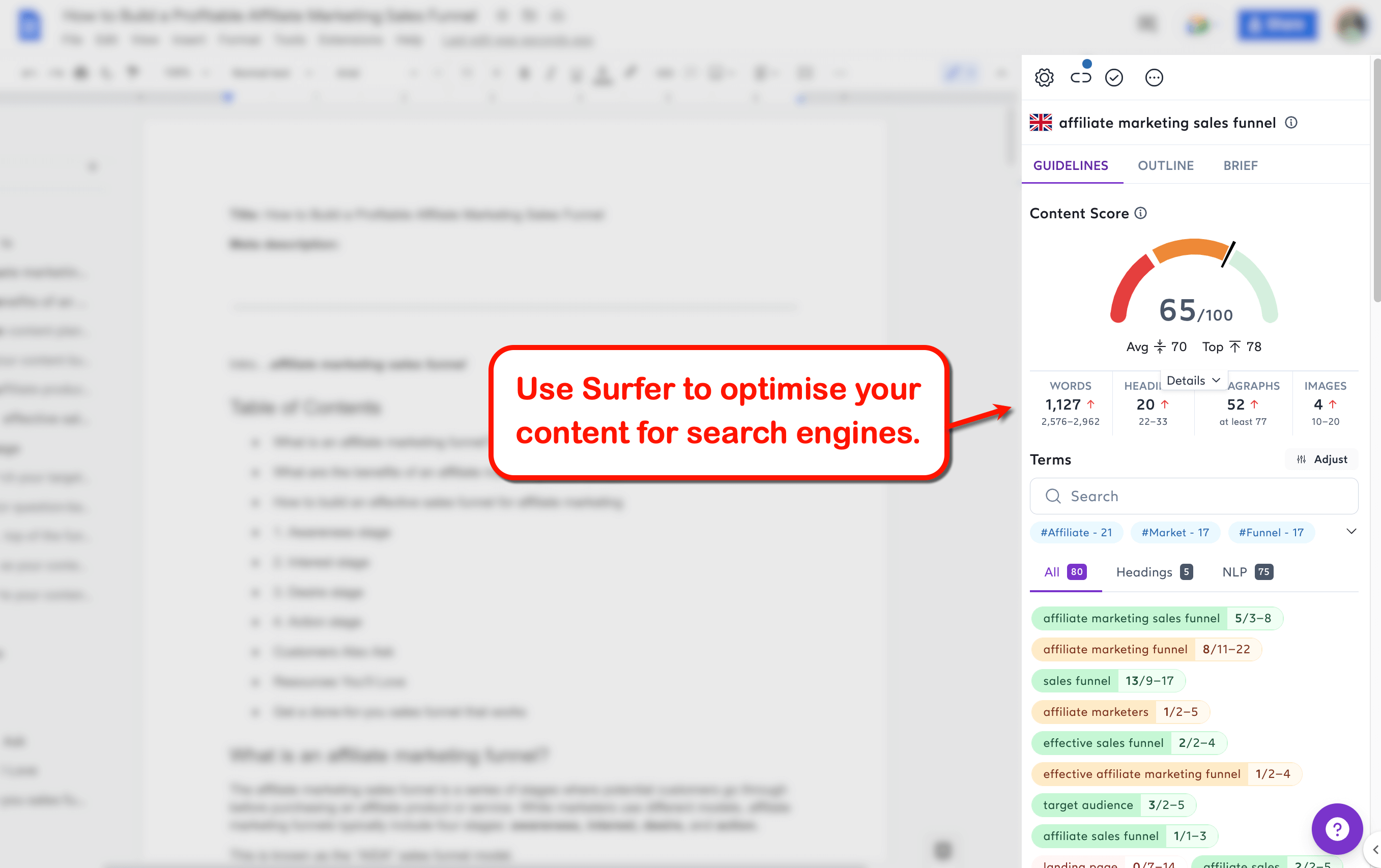Click the Adjust button for Terms
The image size is (1381, 868).
click(x=1322, y=459)
